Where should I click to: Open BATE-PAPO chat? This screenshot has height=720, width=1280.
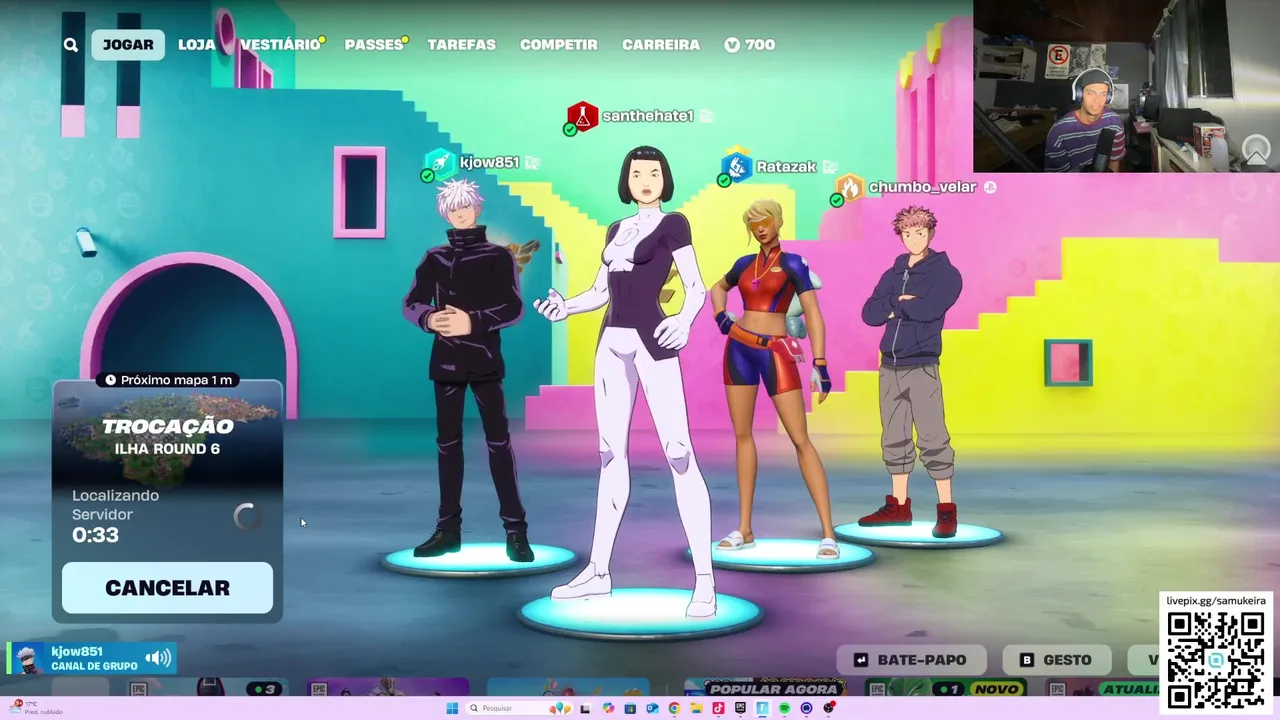click(911, 660)
